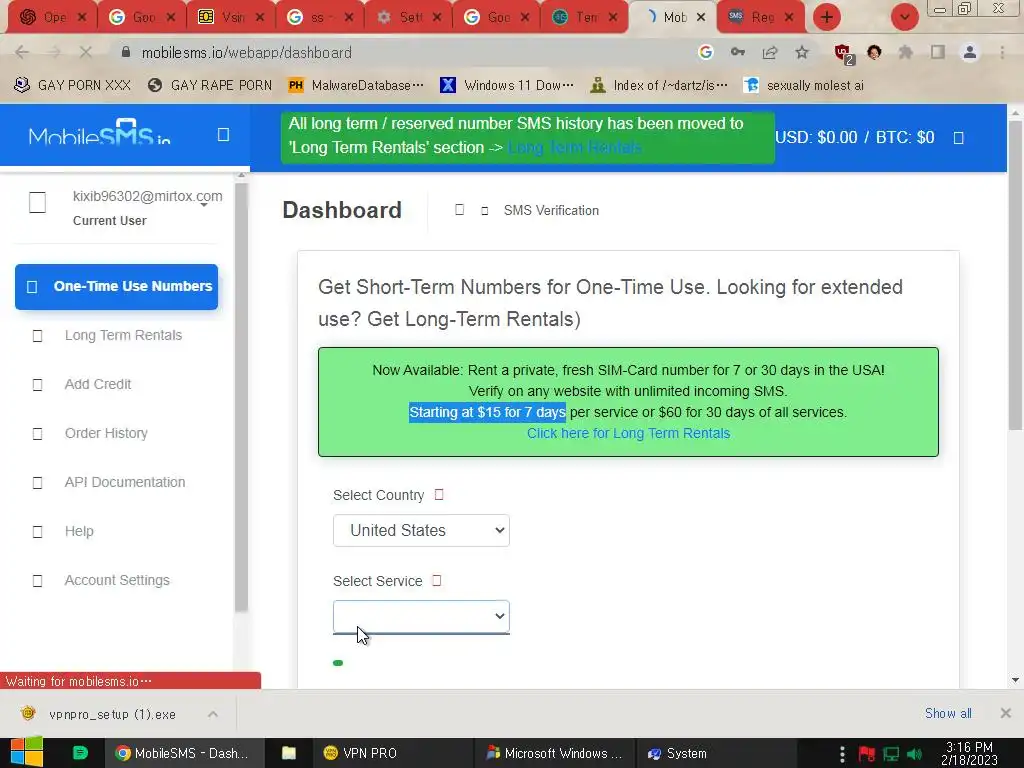Click the icon beside Long Term Rentals
Viewport: 1024px width, 768px height.
click(x=37, y=336)
